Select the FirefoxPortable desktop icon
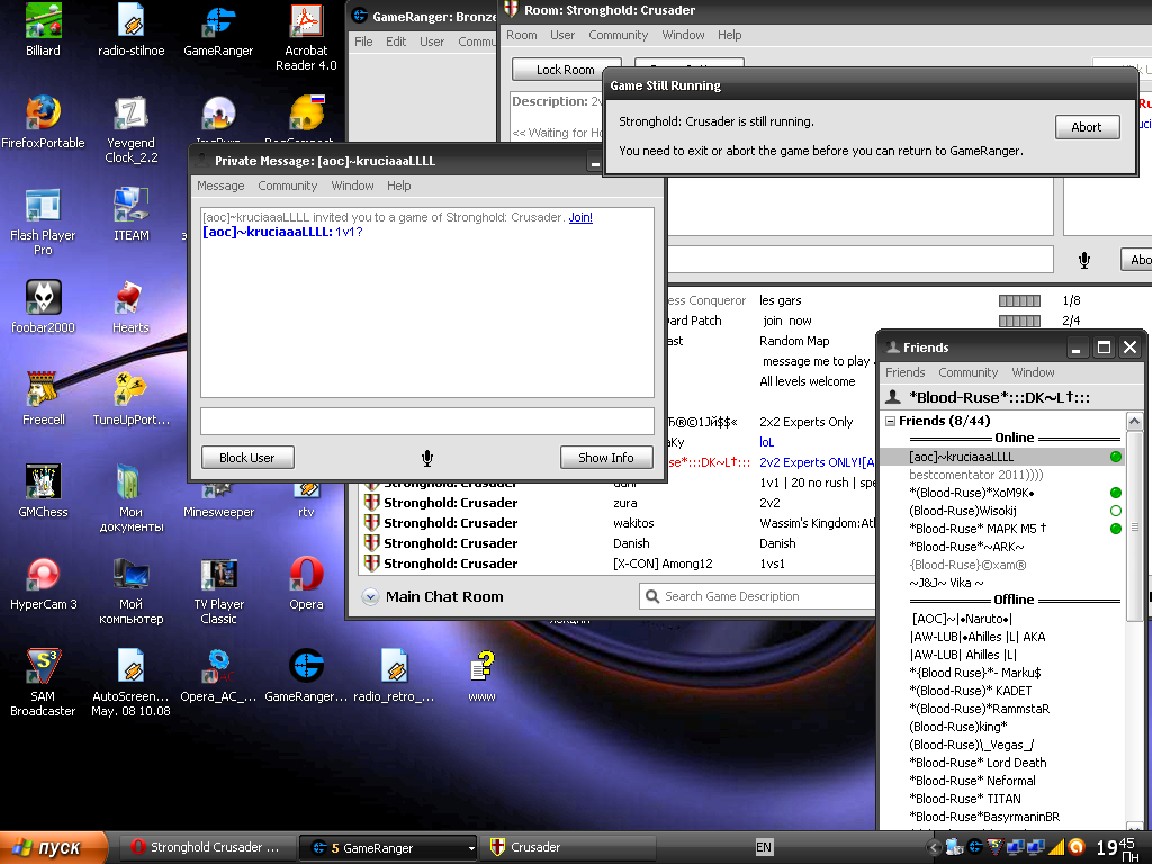Viewport: 1152px width, 864px height. pos(43,114)
